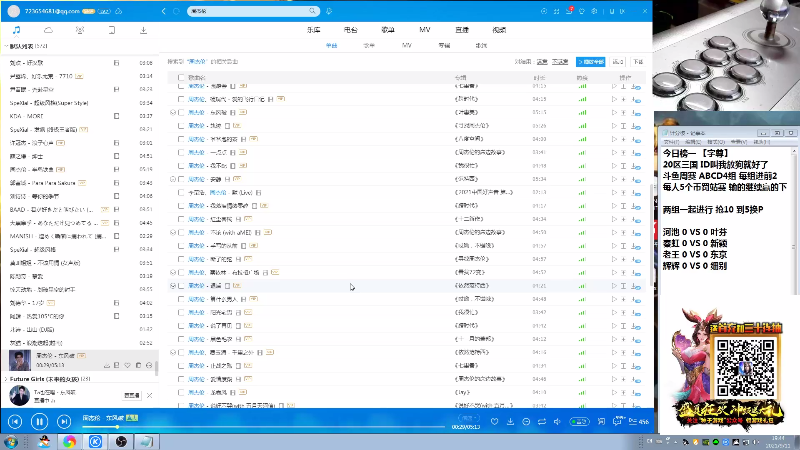Play the previous track

point(15,421)
